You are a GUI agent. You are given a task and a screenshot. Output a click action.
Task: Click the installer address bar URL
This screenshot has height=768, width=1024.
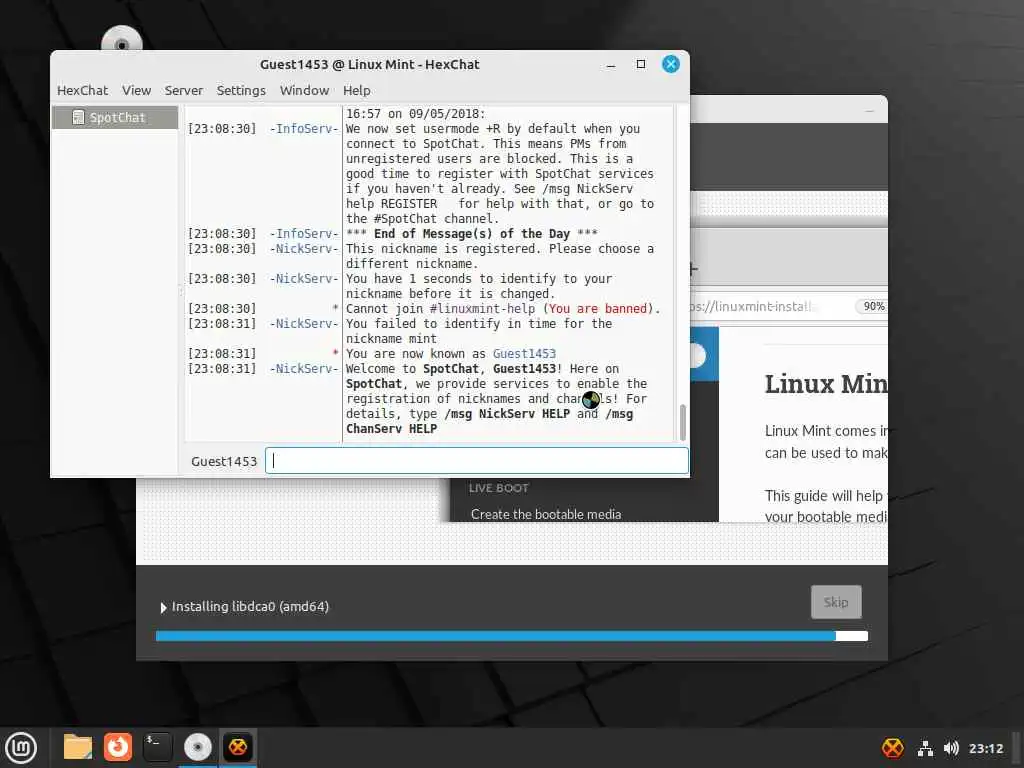(754, 306)
